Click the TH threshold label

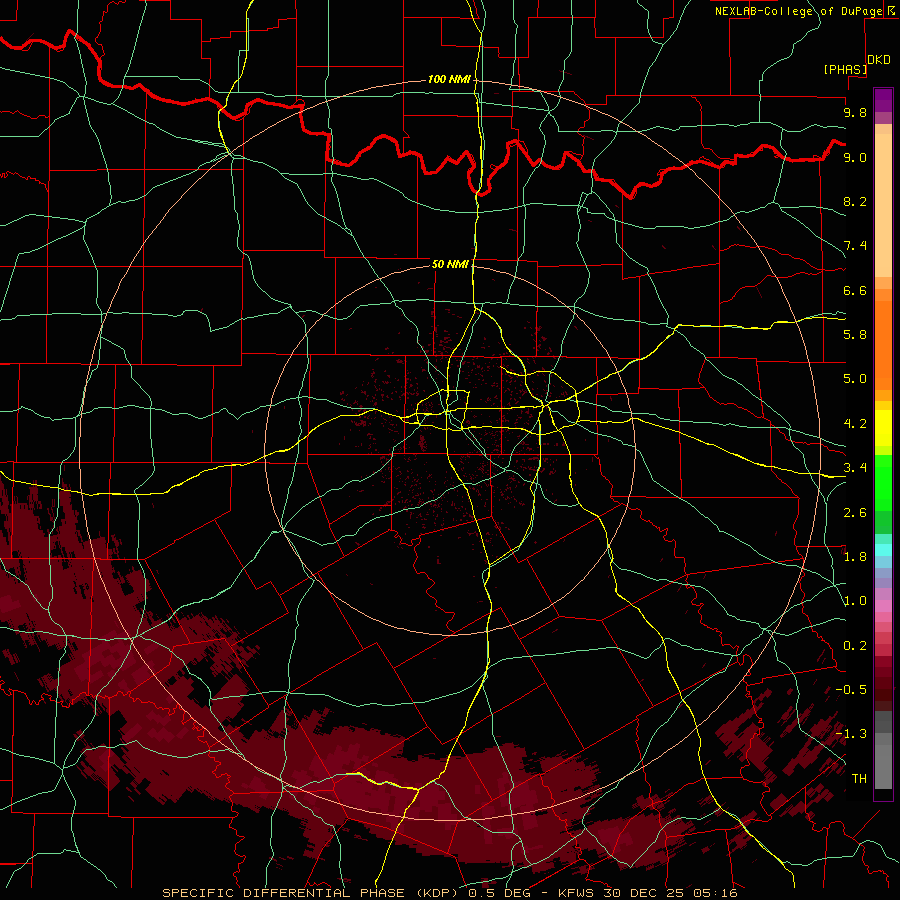859,778
